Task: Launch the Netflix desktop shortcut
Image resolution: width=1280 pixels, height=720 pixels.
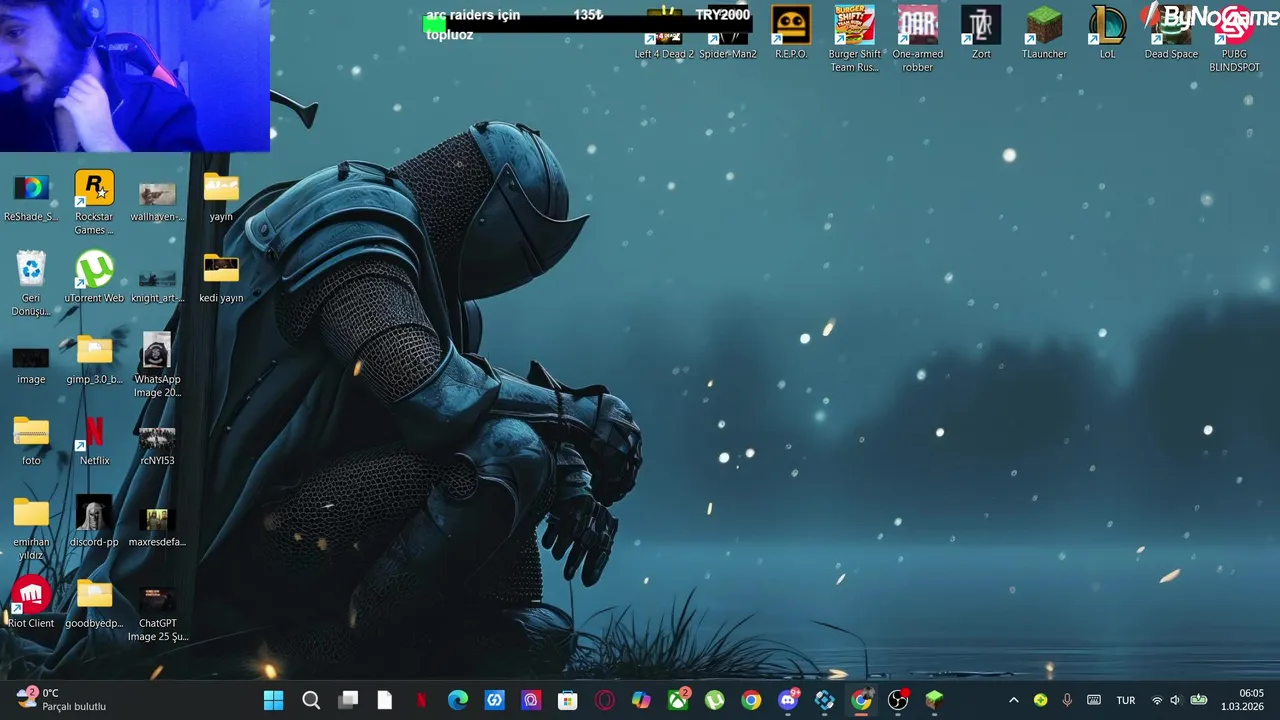Action: 94,441
